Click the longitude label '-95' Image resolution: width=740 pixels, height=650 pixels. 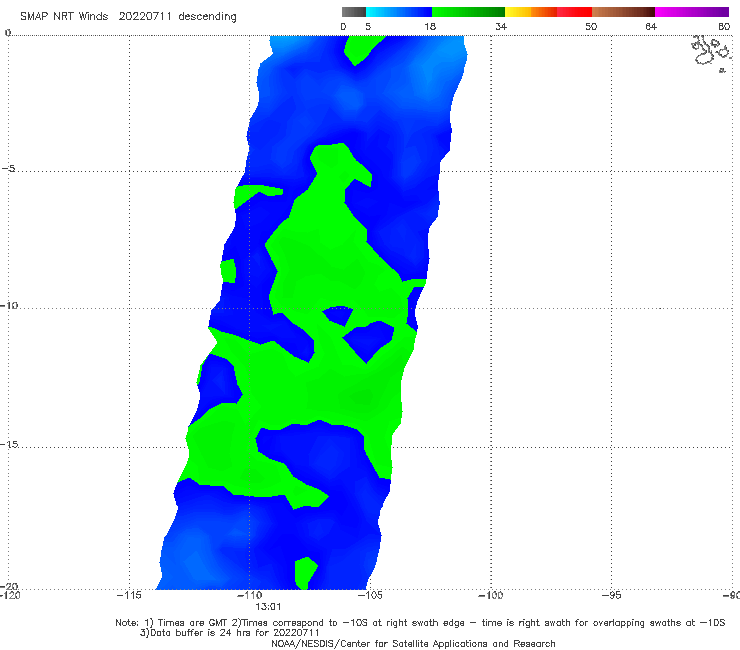(612, 595)
